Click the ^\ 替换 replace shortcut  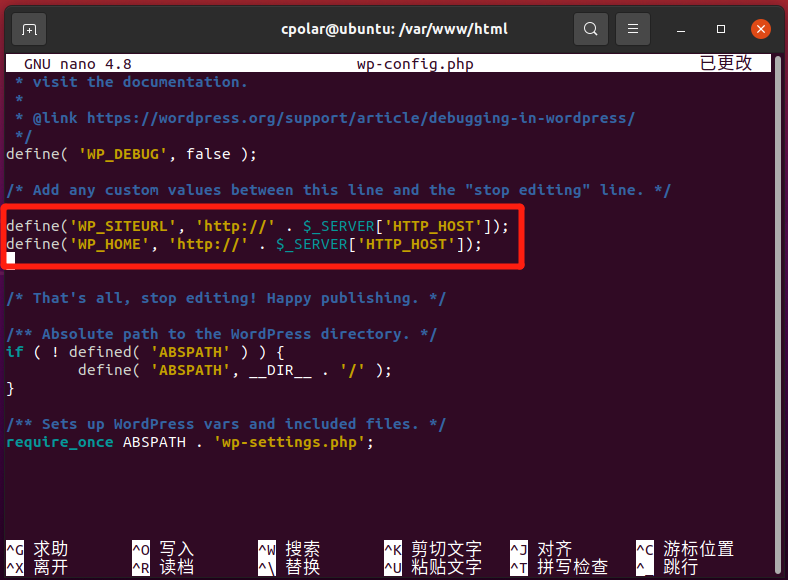pos(289,567)
